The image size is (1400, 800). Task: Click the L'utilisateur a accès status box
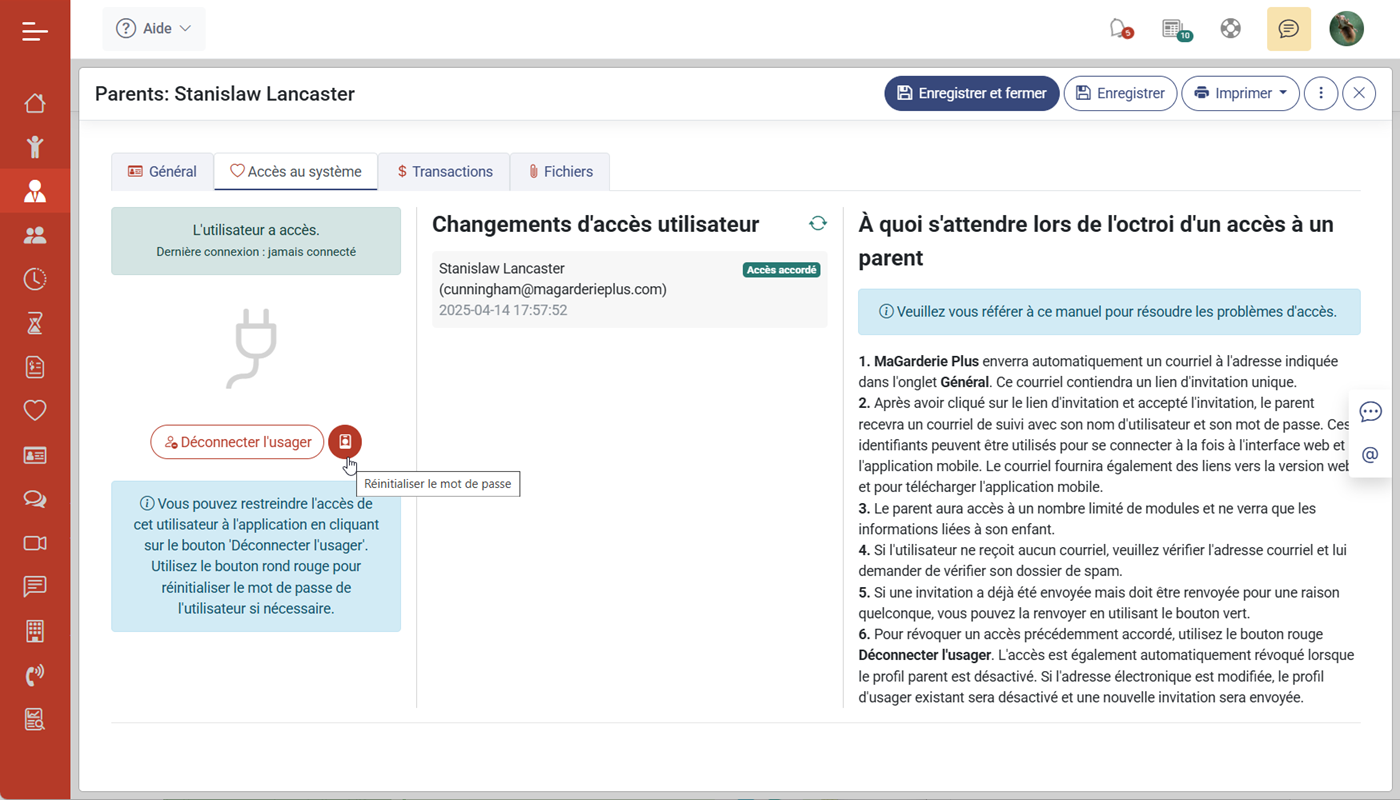pyautogui.click(x=256, y=241)
